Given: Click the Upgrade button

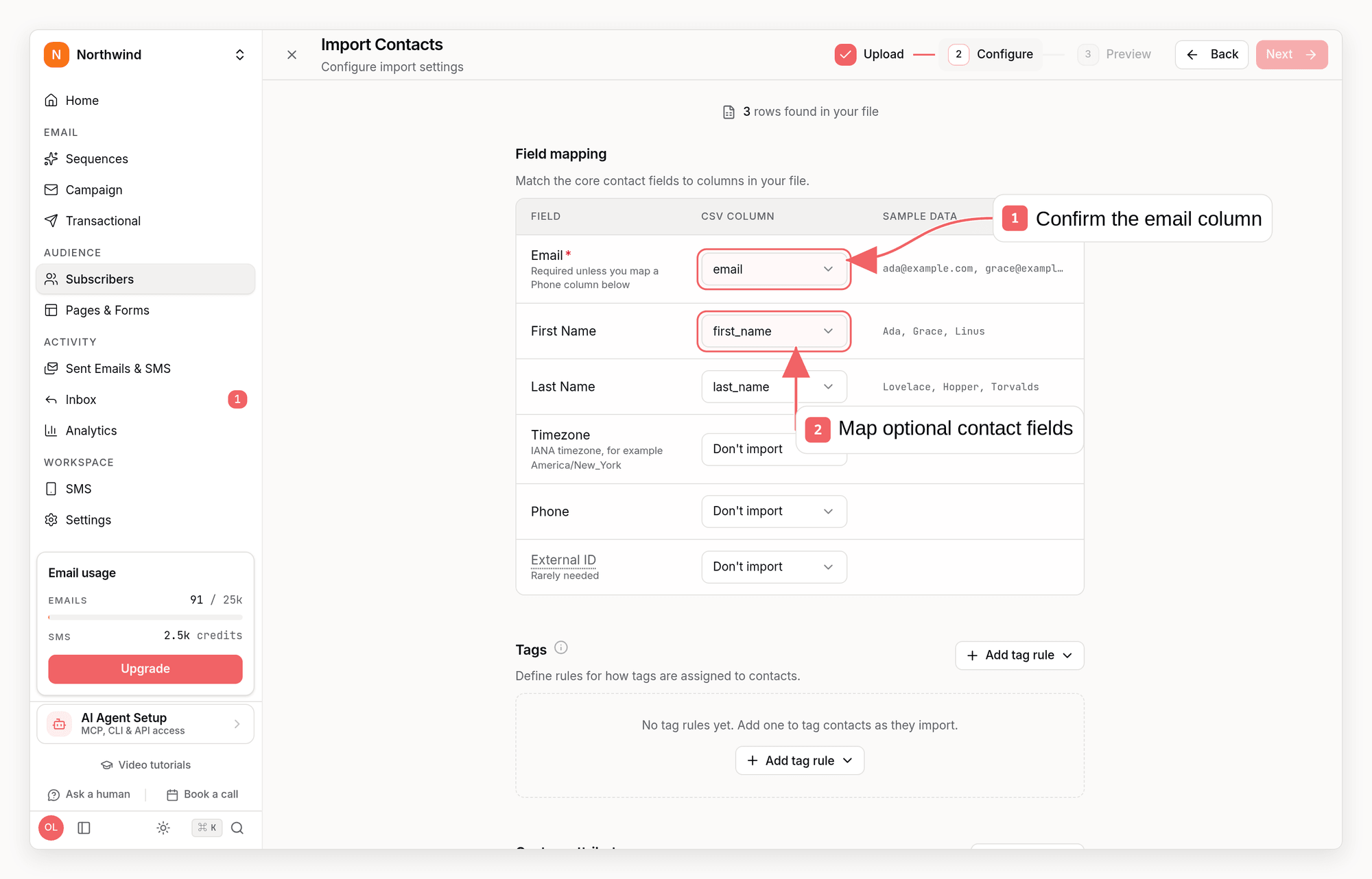Looking at the screenshot, I should tap(145, 669).
